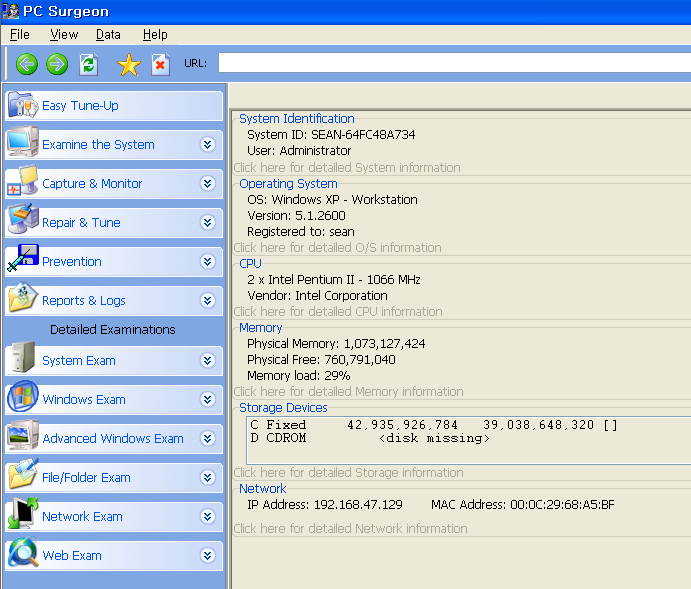Open the View menu
The height and width of the screenshot is (589, 691).
click(64, 34)
